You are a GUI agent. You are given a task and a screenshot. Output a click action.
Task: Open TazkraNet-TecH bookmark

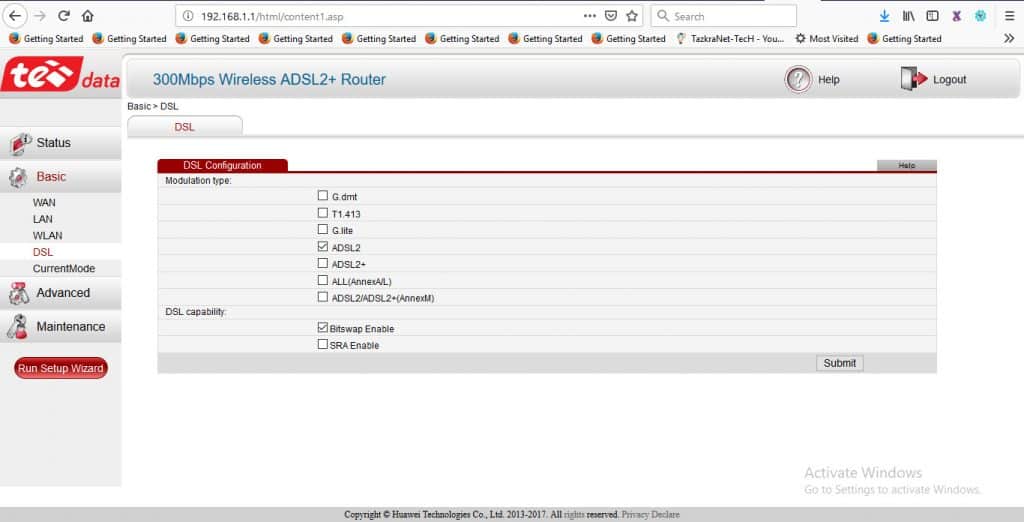click(729, 39)
